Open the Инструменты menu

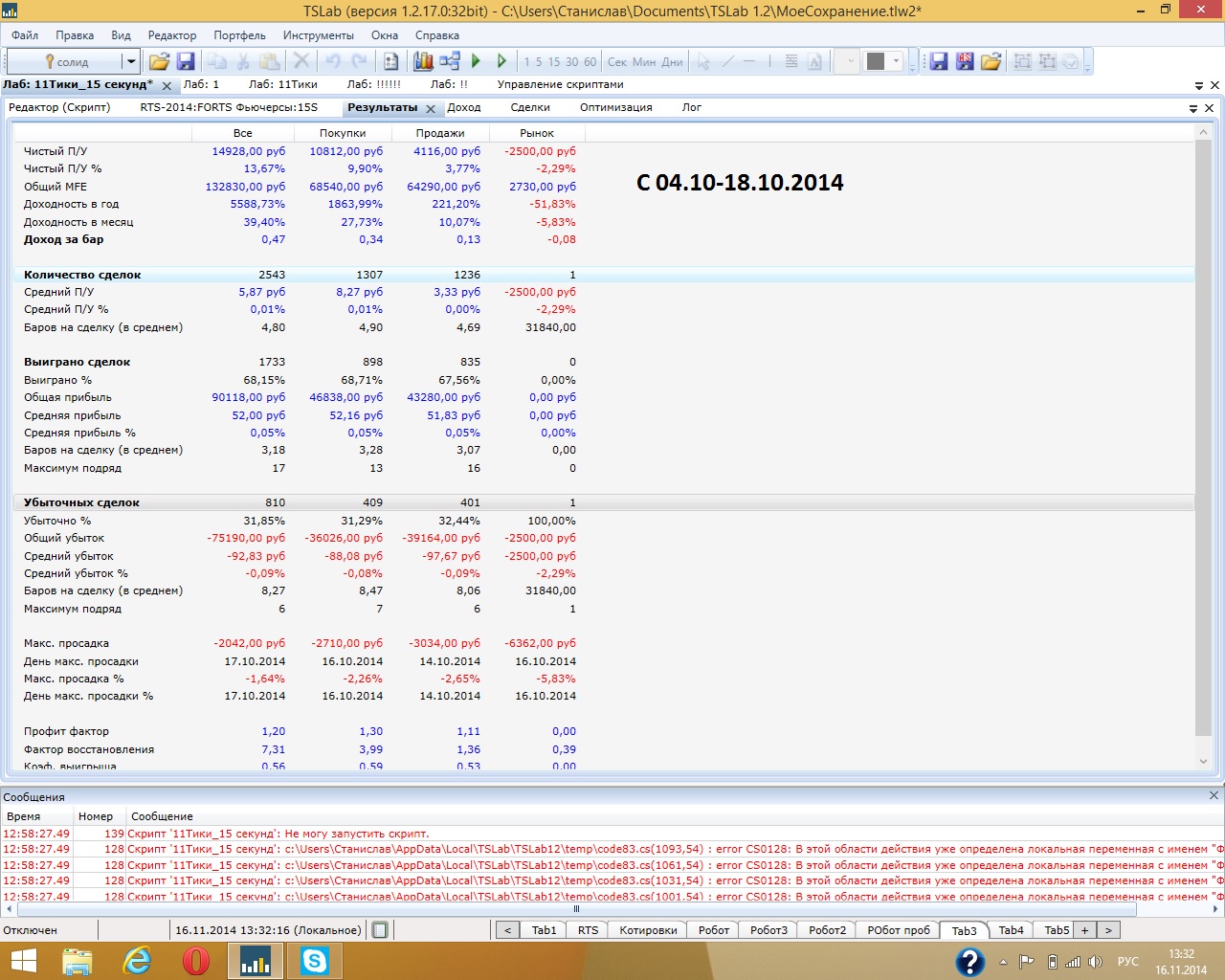(x=318, y=35)
